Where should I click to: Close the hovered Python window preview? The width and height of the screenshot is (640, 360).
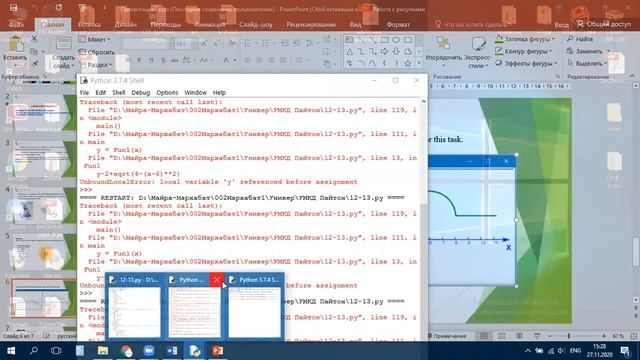coord(217,280)
